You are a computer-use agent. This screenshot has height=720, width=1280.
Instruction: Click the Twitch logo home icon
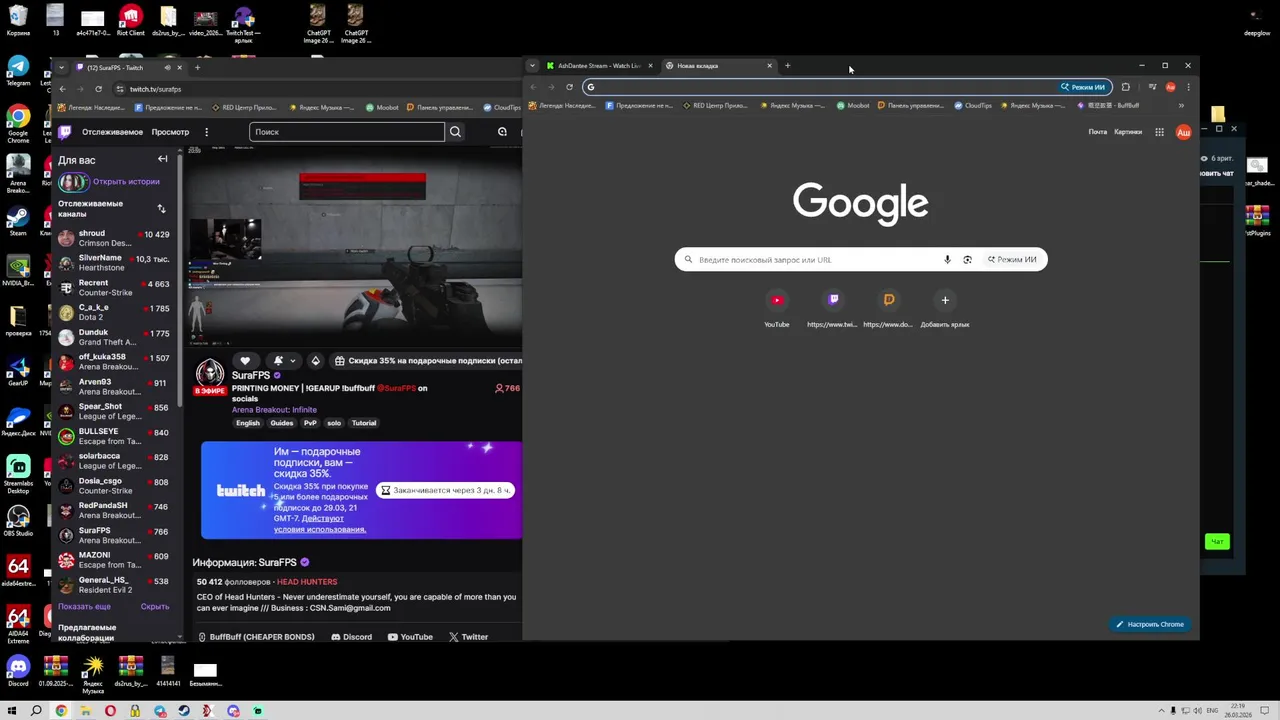[x=65, y=132]
